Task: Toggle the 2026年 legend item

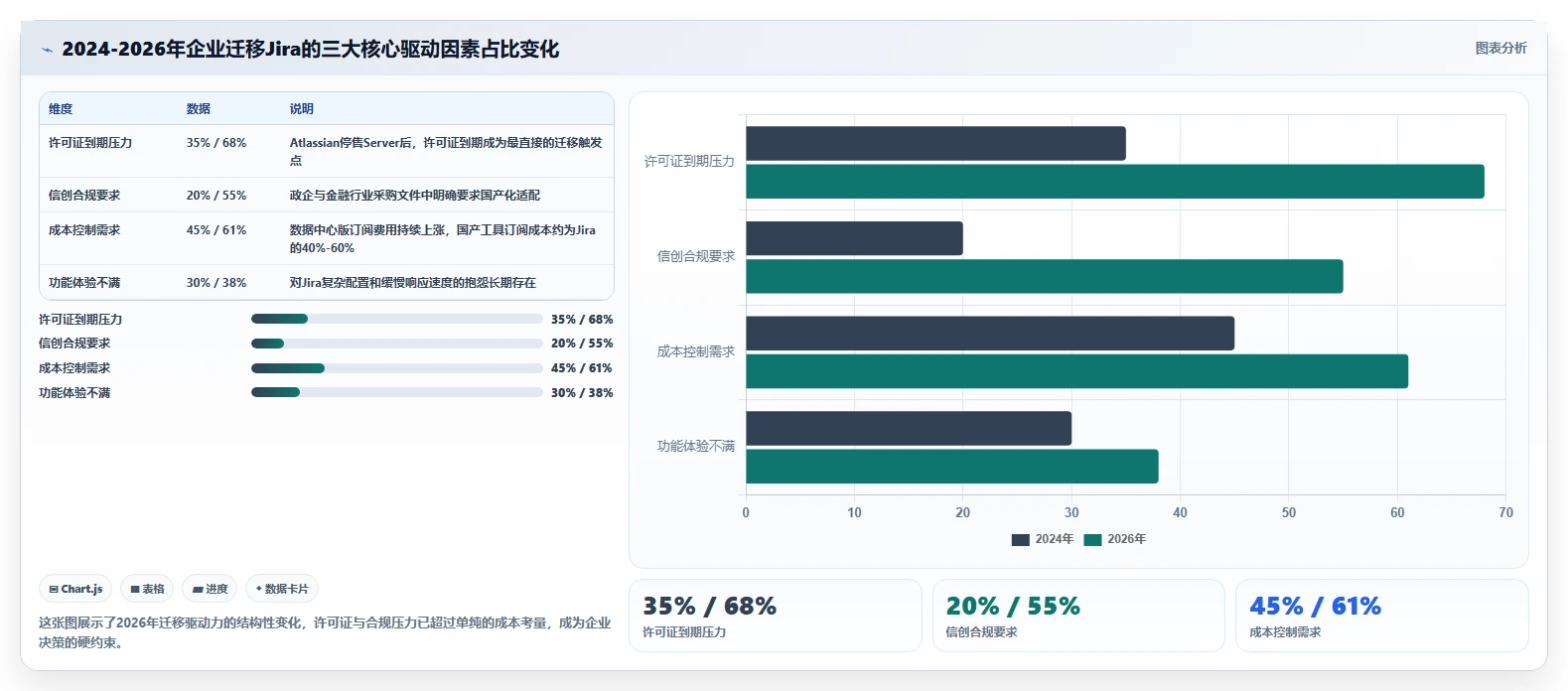Action: tap(1115, 539)
